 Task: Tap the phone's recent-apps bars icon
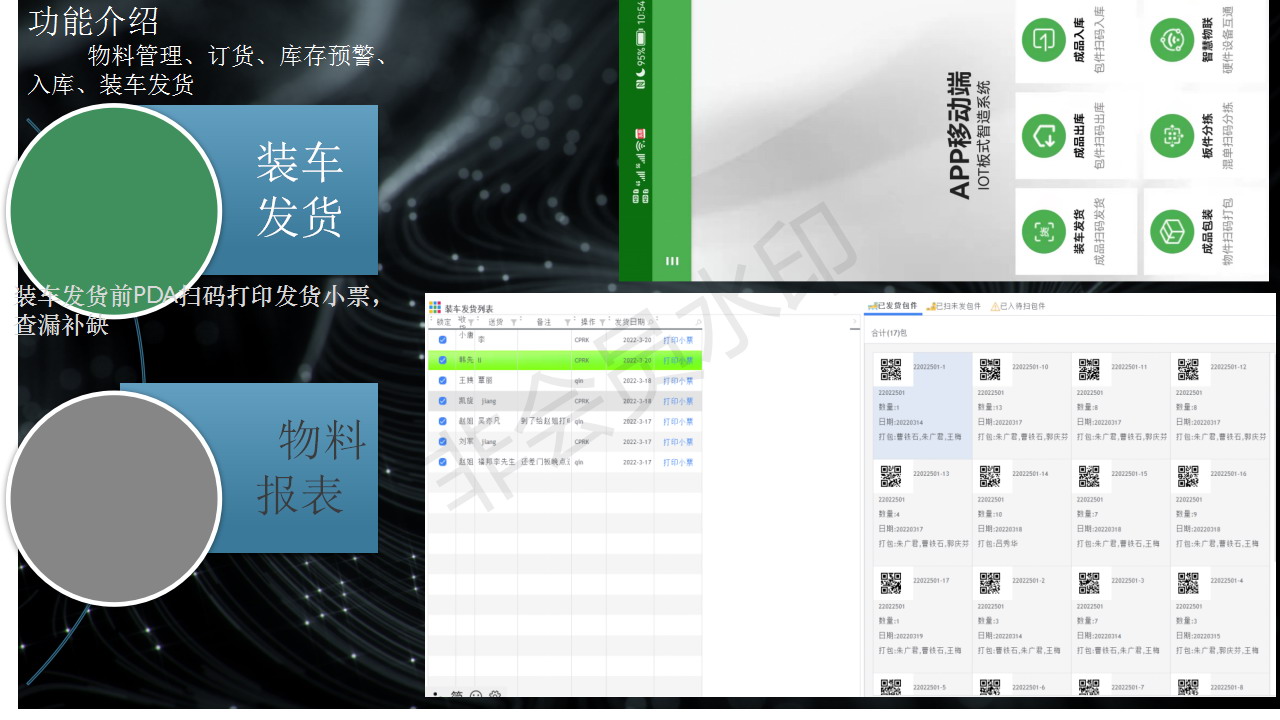(672, 261)
